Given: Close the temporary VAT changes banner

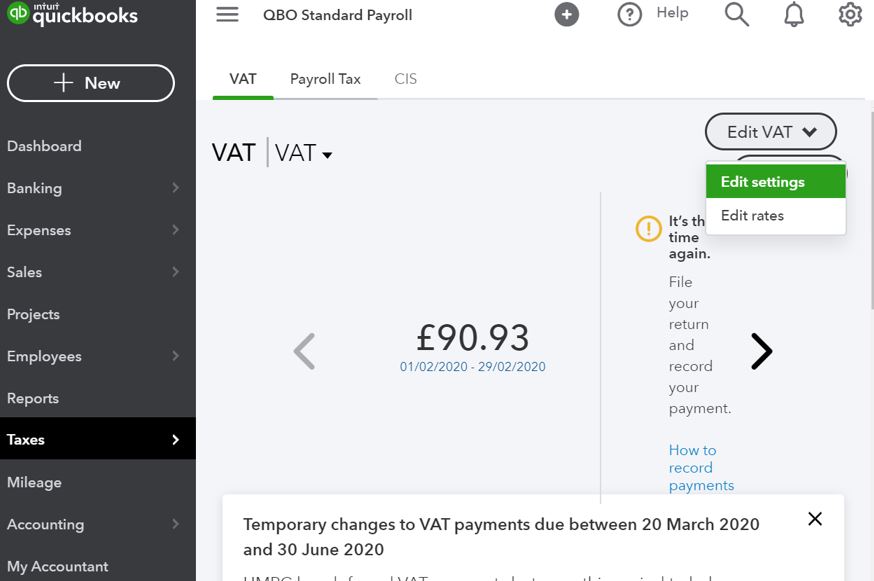Looking at the screenshot, I should (x=815, y=519).
